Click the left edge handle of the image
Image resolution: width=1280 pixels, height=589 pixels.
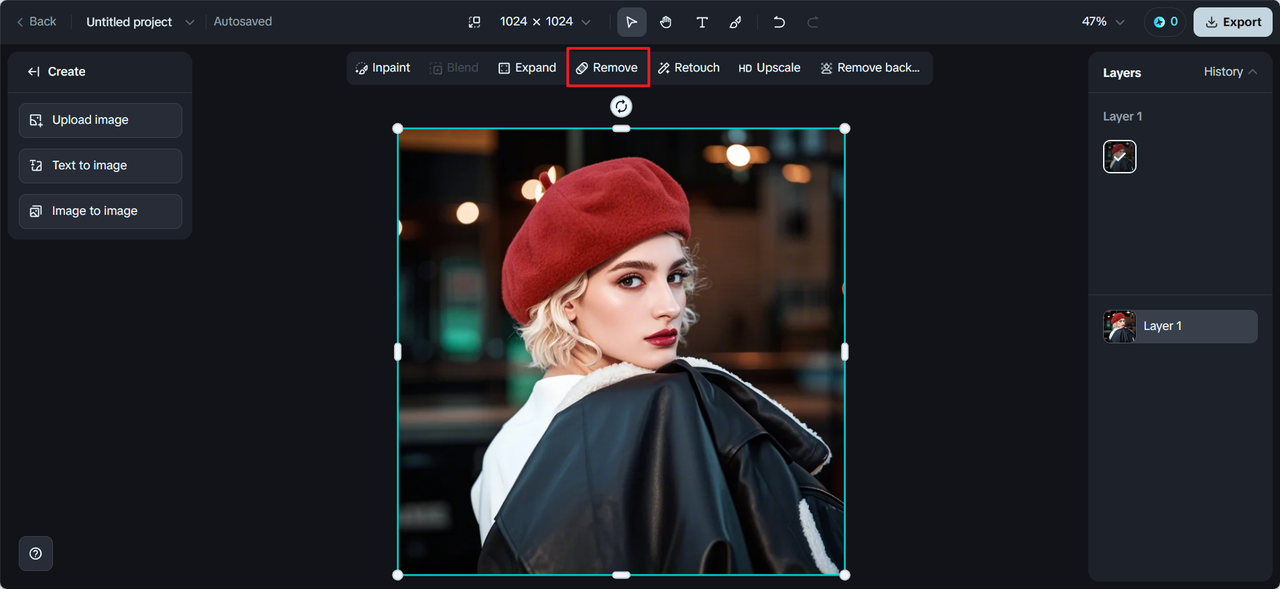coord(398,352)
